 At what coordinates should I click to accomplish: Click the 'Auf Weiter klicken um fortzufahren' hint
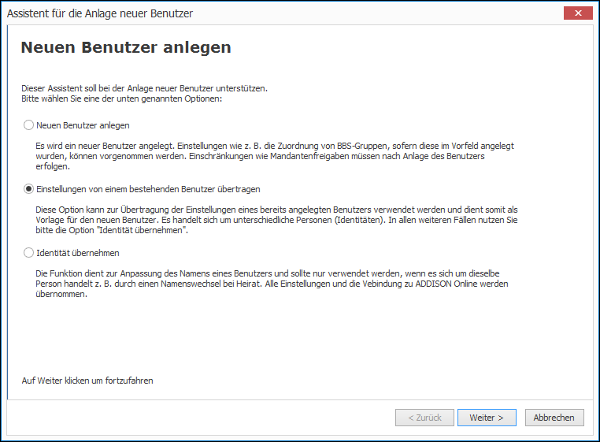coord(87,381)
